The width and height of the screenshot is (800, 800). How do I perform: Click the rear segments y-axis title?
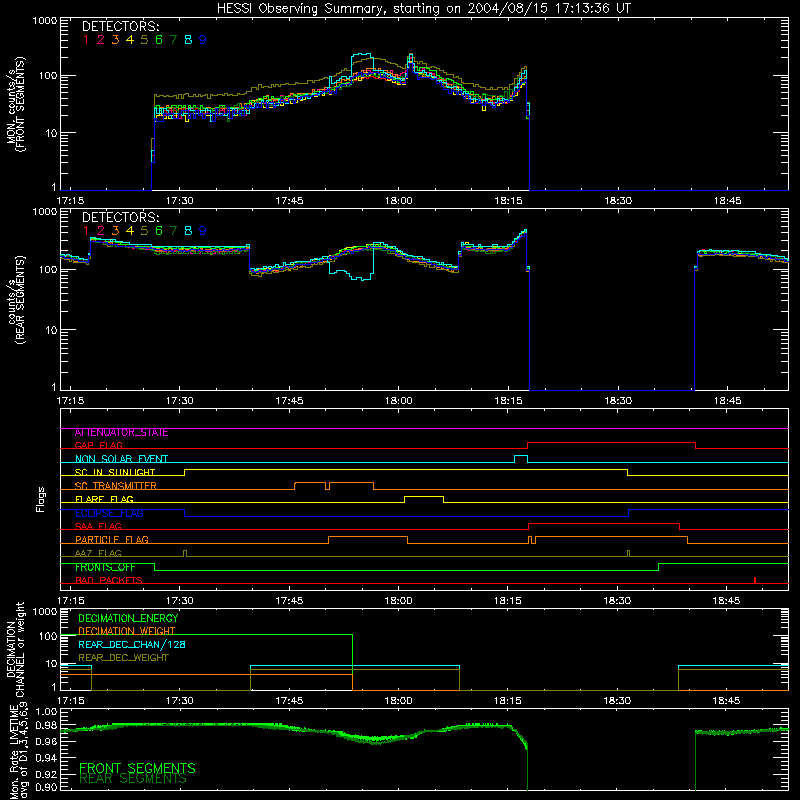coord(15,300)
